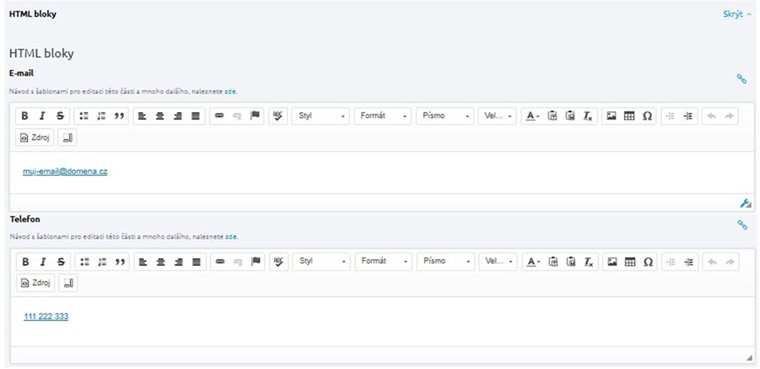Click chain link icon beside Telefon heading
760x369 pixels.
coord(742,225)
